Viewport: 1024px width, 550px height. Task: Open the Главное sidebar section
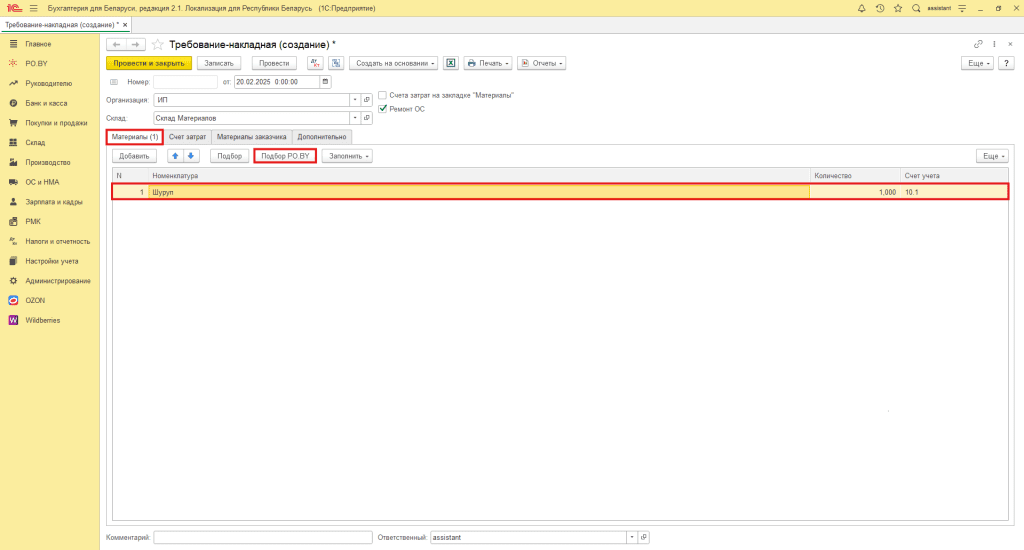(x=38, y=44)
